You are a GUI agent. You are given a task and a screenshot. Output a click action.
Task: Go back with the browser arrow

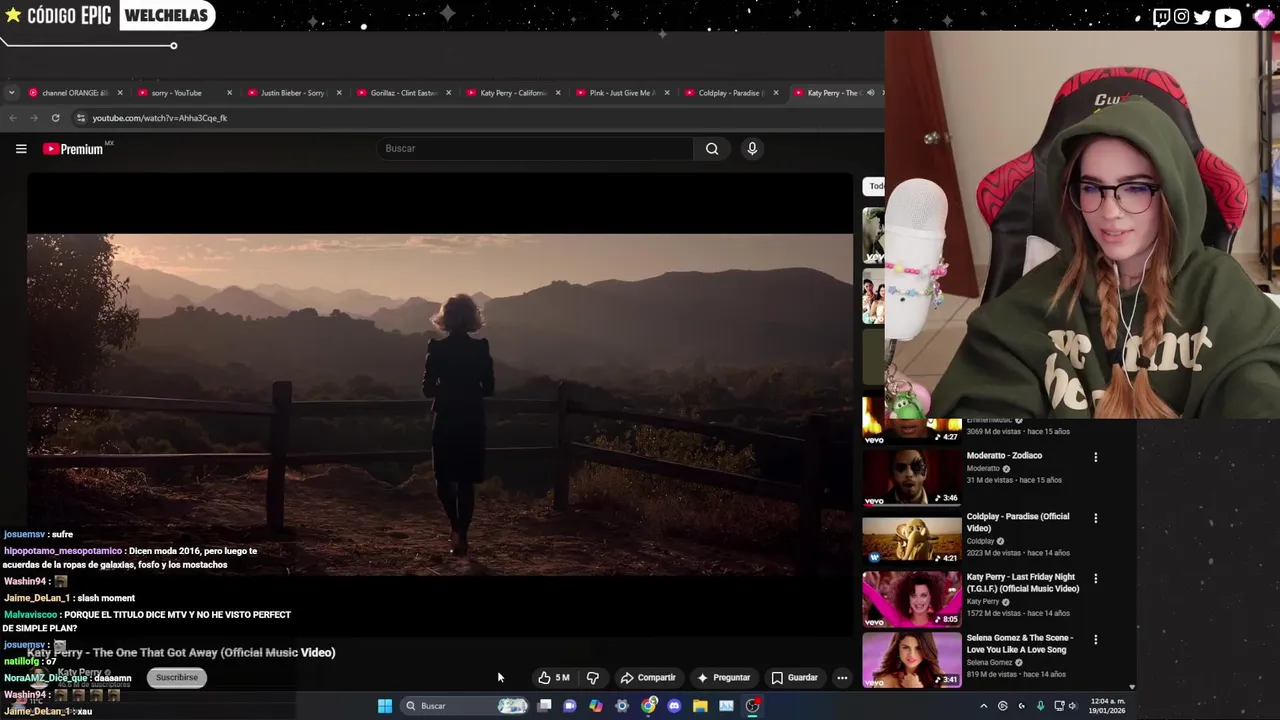tap(13, 118)
